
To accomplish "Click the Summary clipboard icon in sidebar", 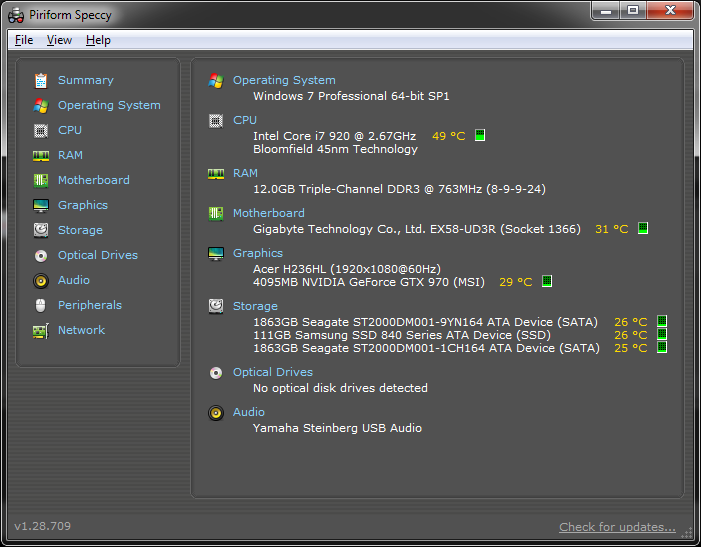I will (41, 80).
